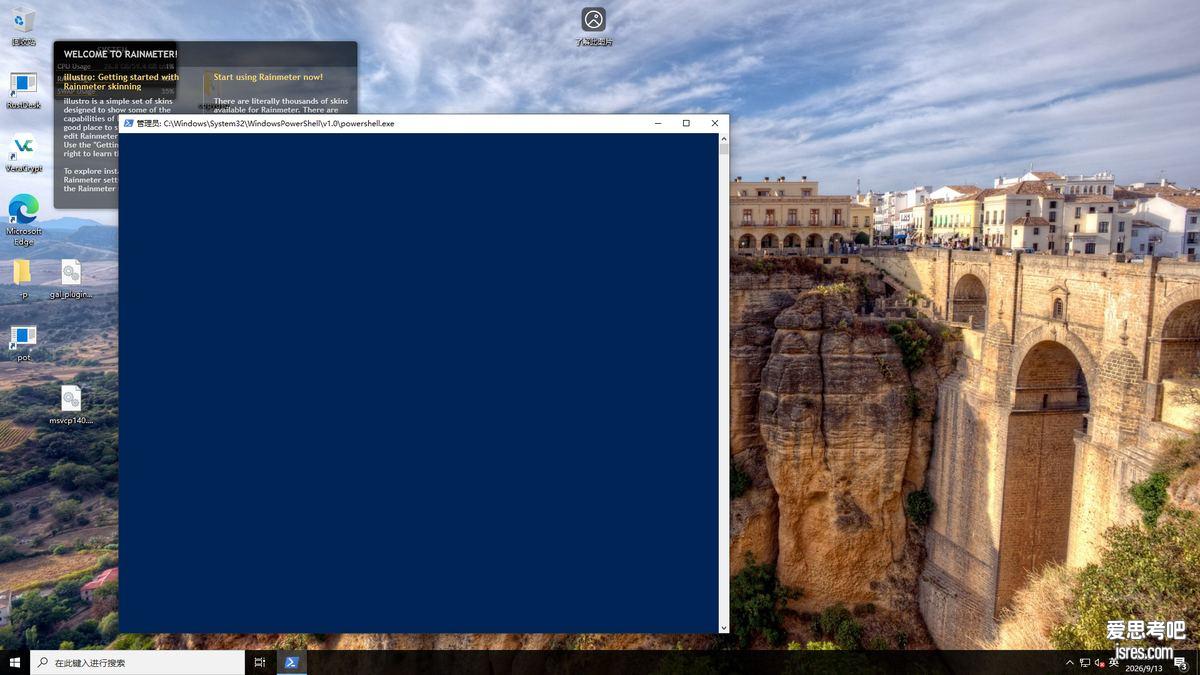Screen dimensions: 1200x675
Task: Minimize the PowerShell window
Action: tap(658, 123)
